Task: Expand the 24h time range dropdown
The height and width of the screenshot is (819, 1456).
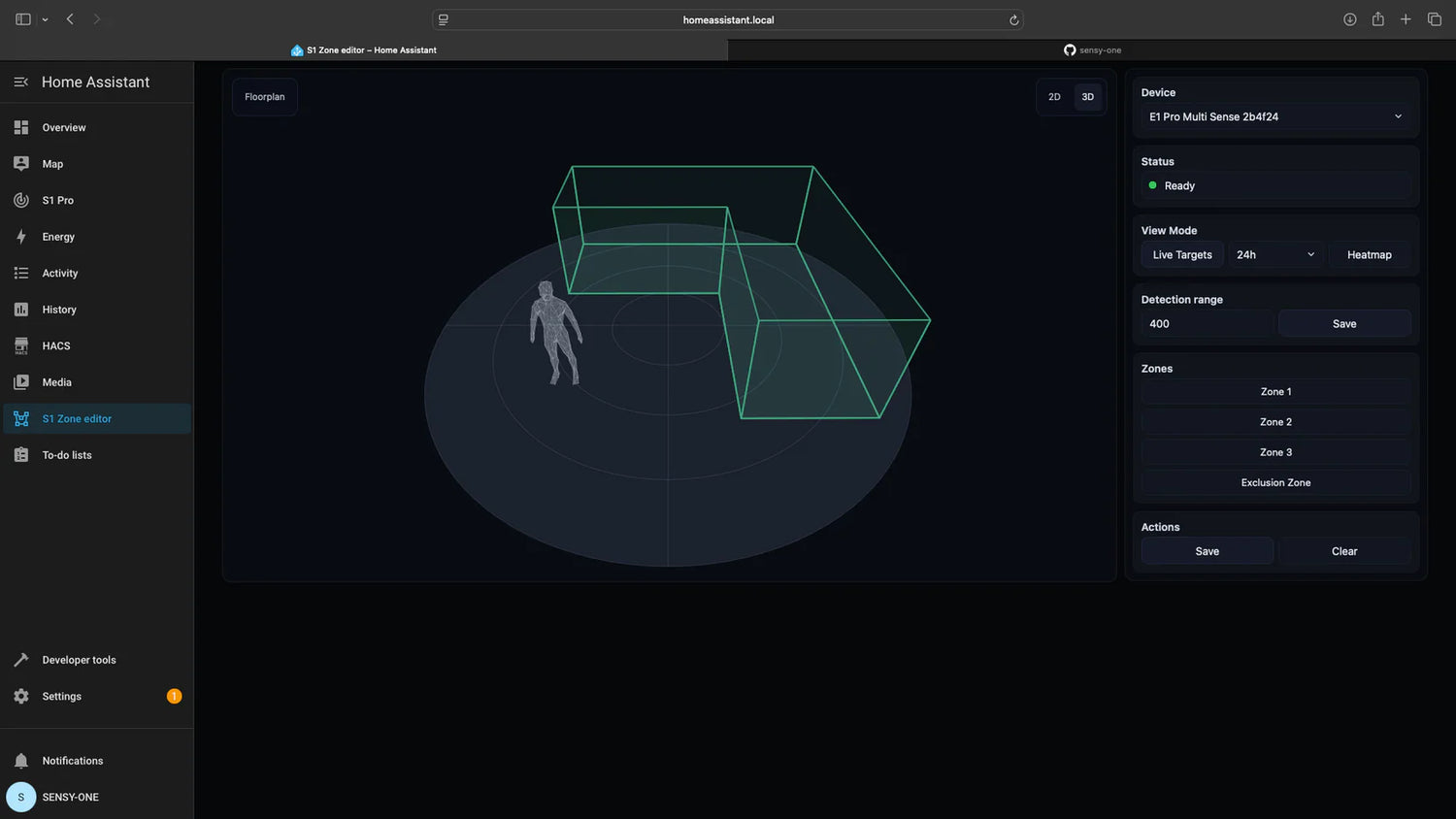Action: 1274,255
